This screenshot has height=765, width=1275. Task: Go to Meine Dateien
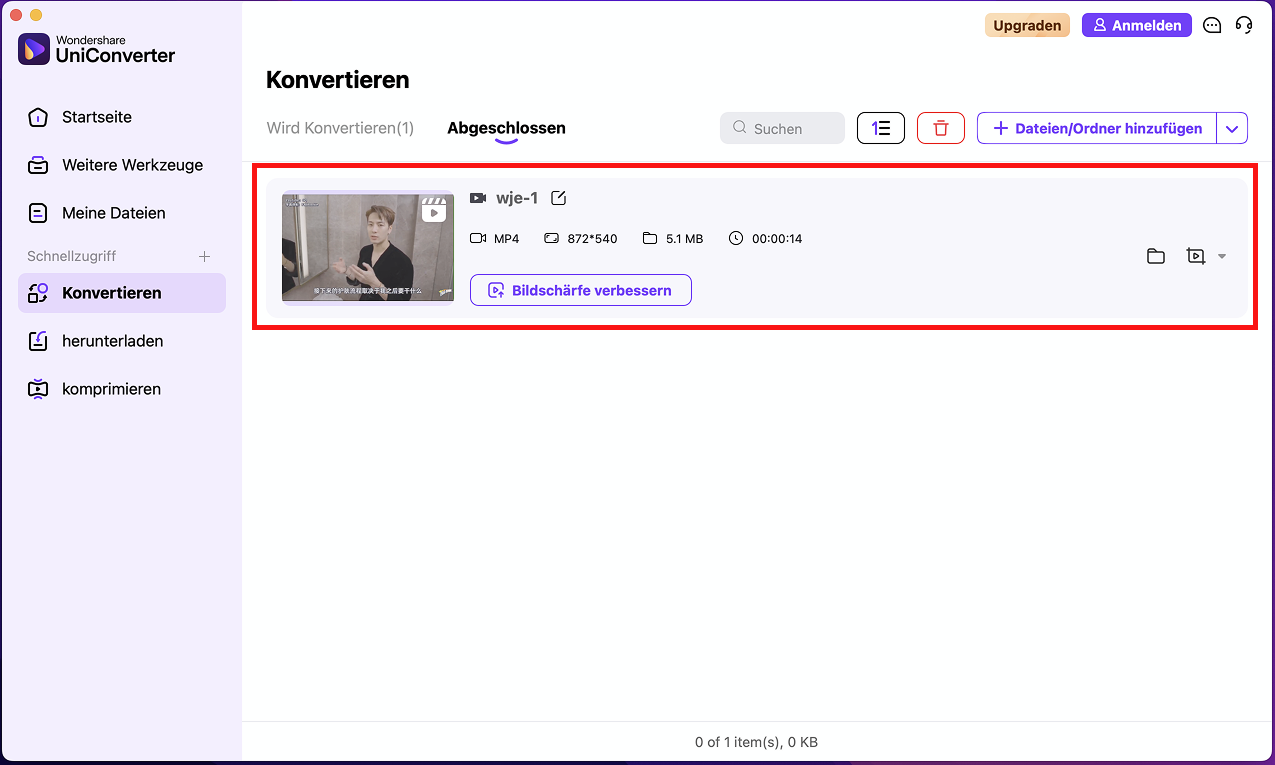coord(122,213)
